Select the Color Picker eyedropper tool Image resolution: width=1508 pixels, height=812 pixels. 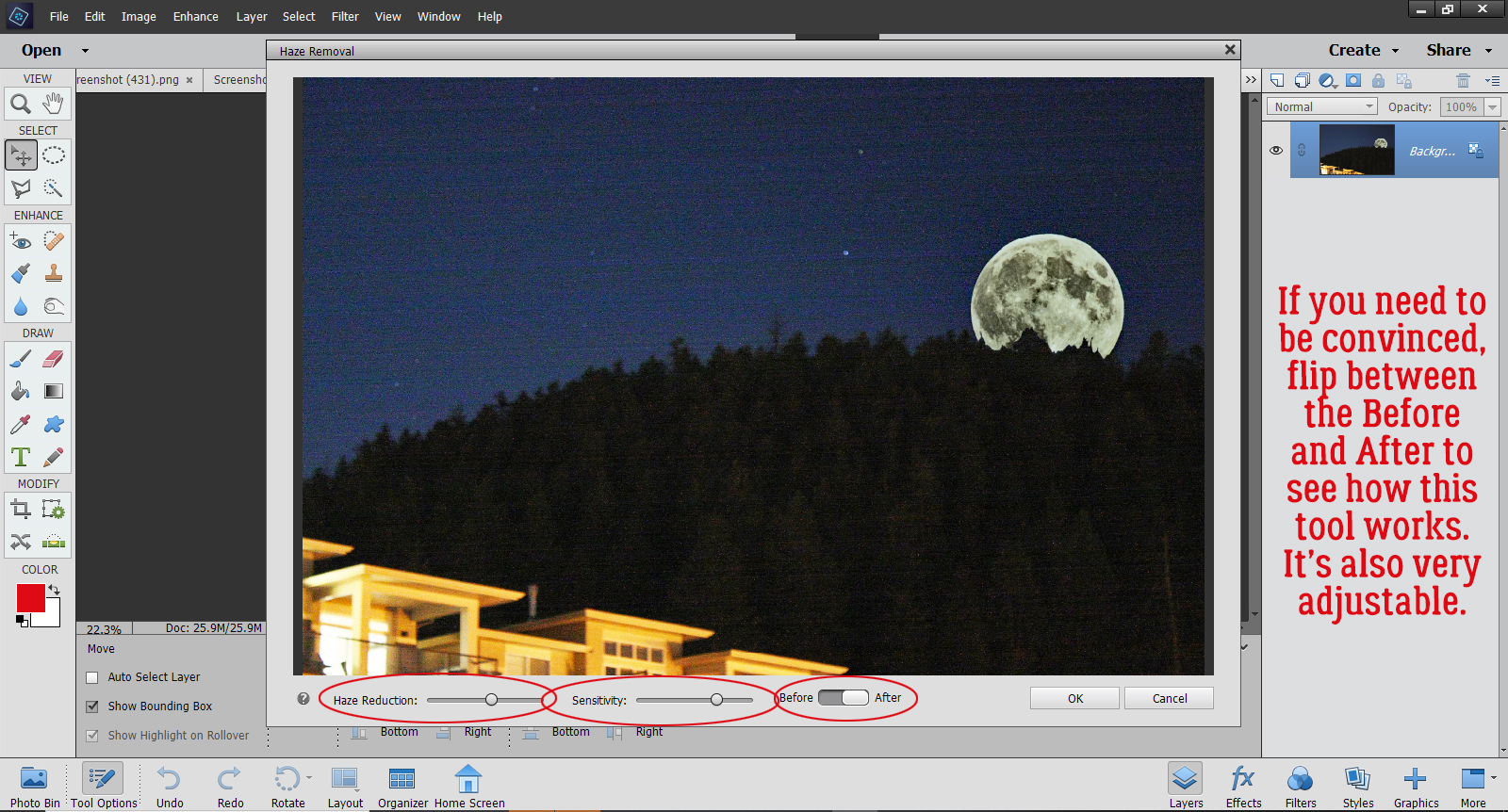click(x=21, y=425)
